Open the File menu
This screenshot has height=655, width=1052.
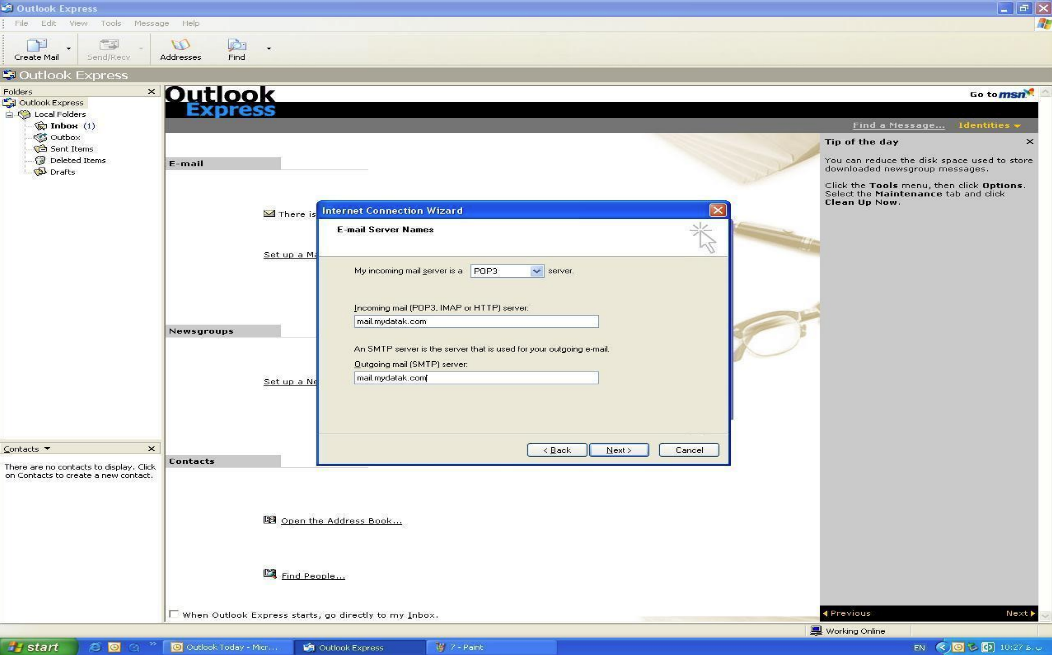(x=21, y=23)
